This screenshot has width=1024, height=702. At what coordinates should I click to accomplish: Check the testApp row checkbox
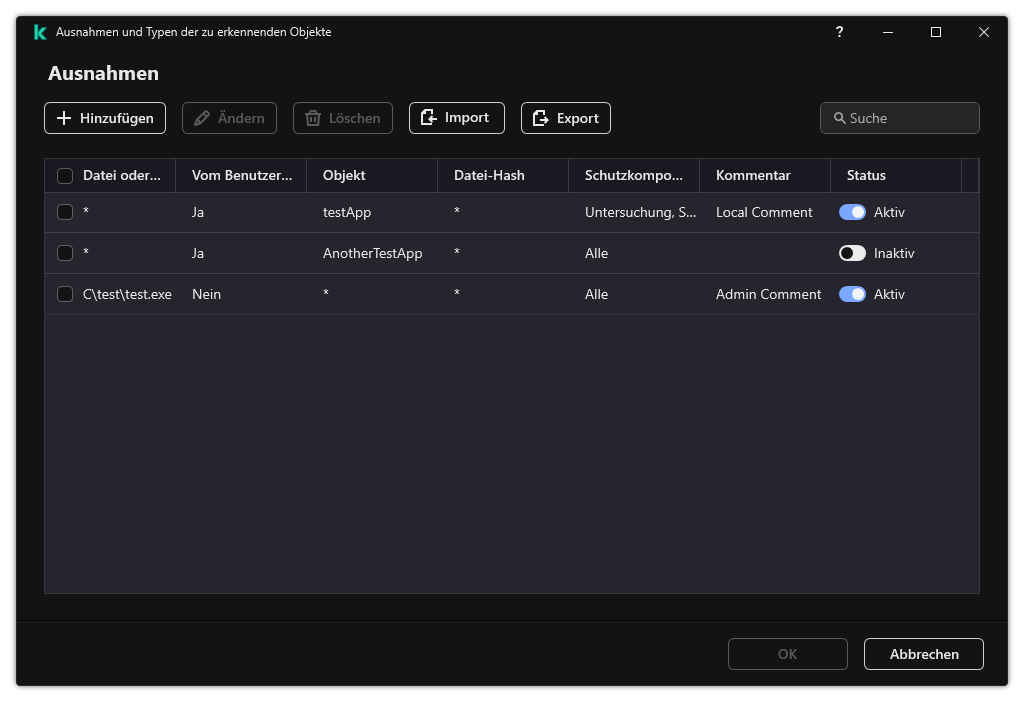point(65,212)
